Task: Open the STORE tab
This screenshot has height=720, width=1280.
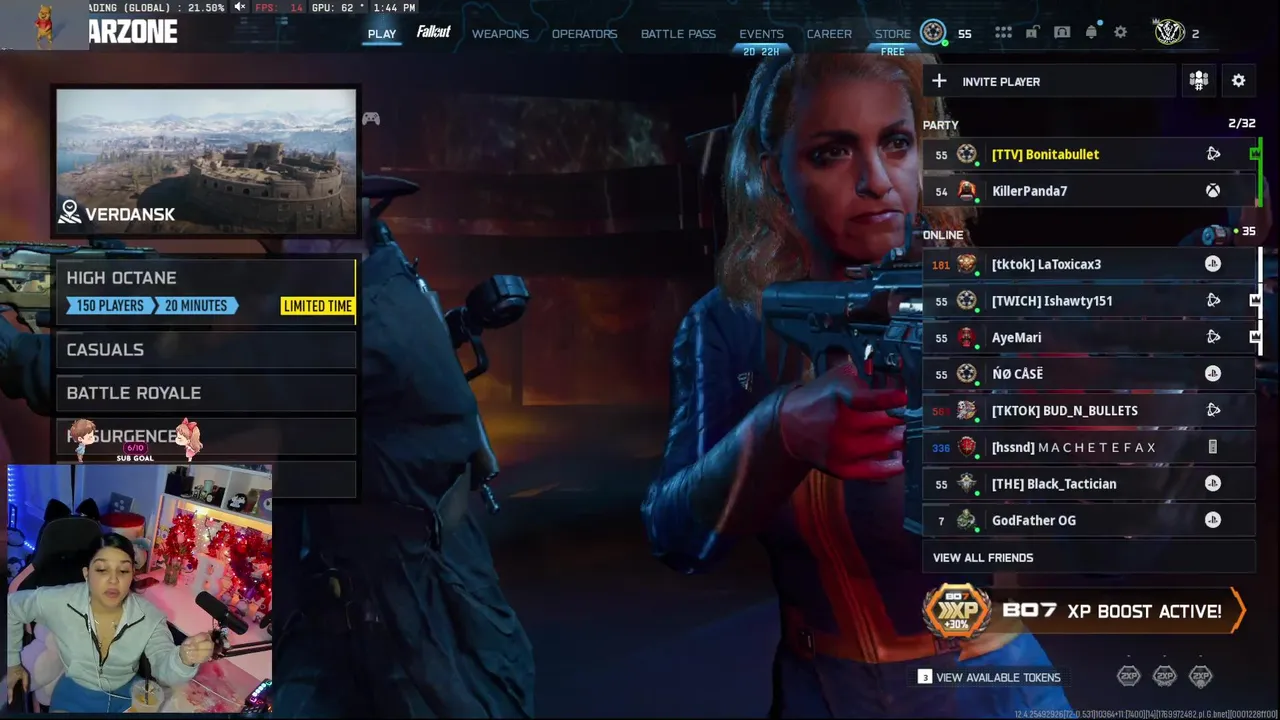Action: [893, 34]
